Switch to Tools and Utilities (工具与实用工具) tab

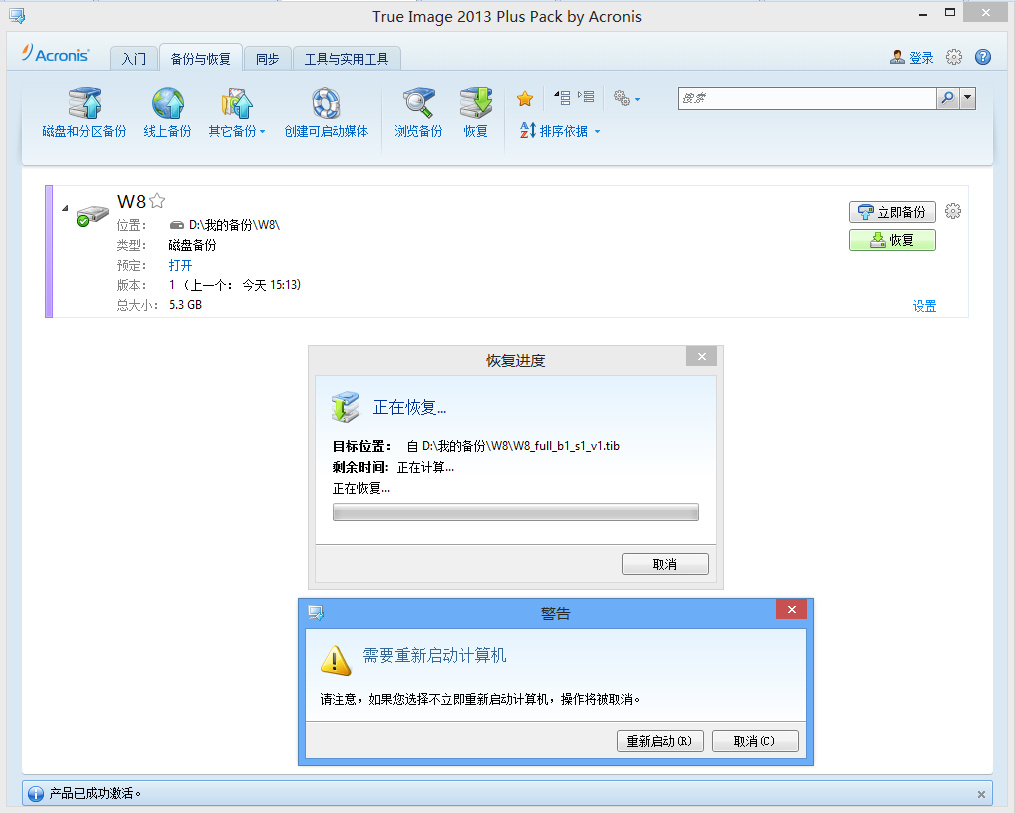(346, 59)
